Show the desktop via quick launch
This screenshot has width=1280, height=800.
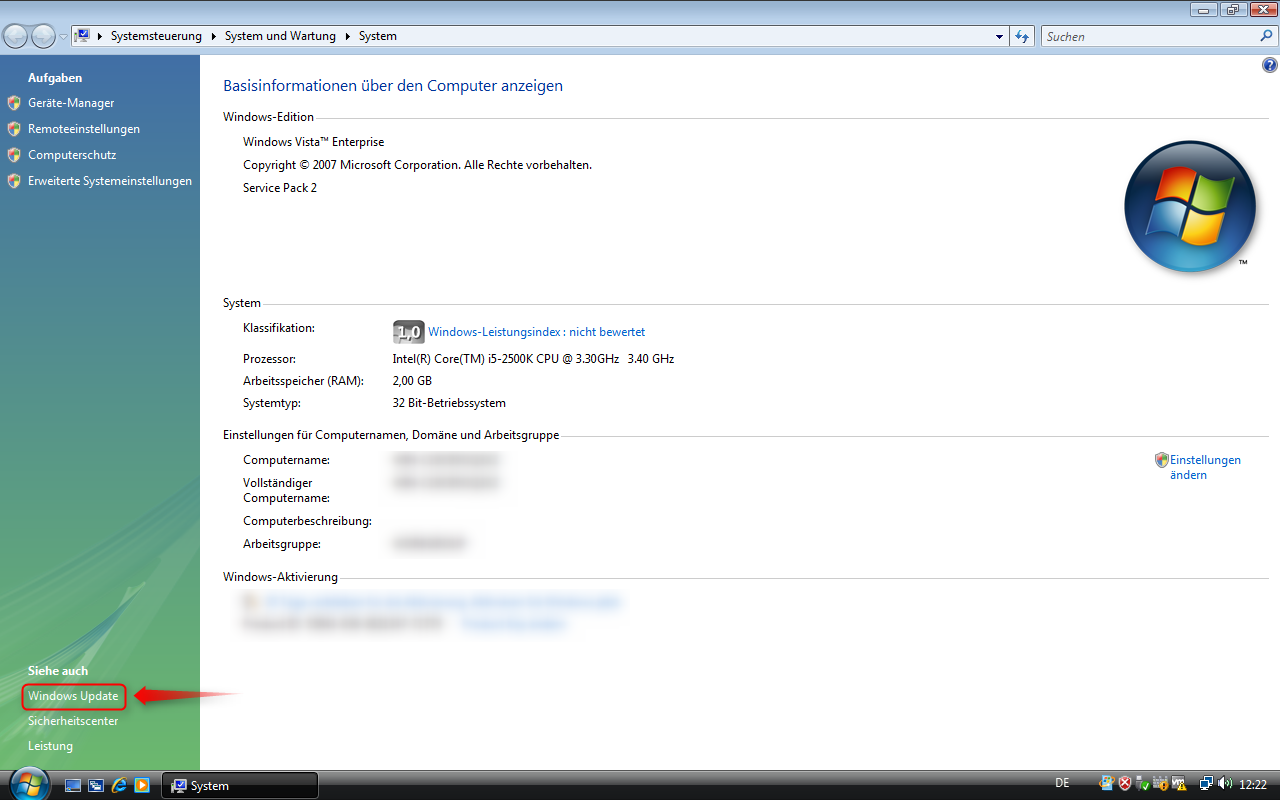(x=73, y=785)
